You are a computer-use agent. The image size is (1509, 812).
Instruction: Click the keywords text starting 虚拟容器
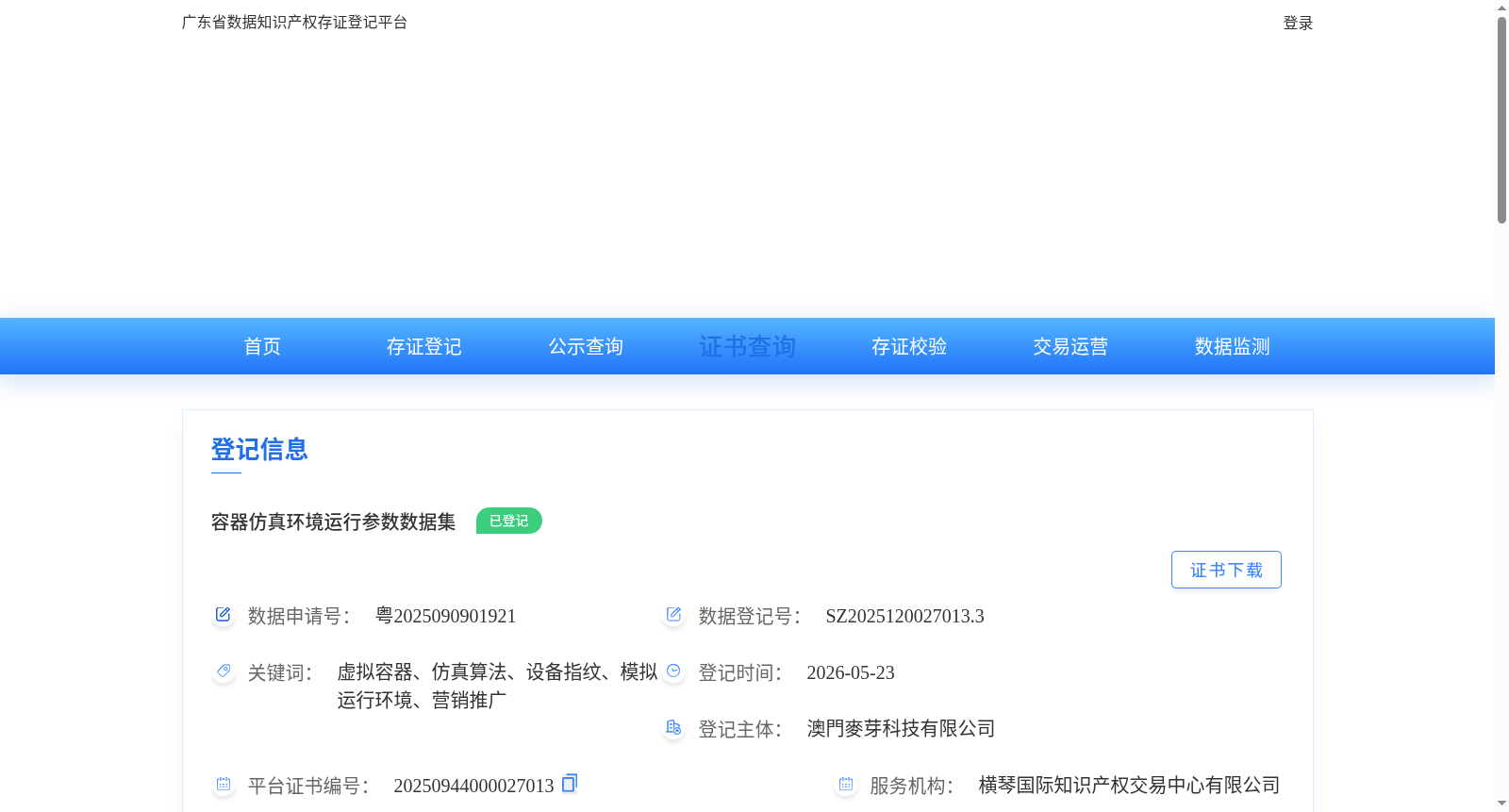click(497, 686)
